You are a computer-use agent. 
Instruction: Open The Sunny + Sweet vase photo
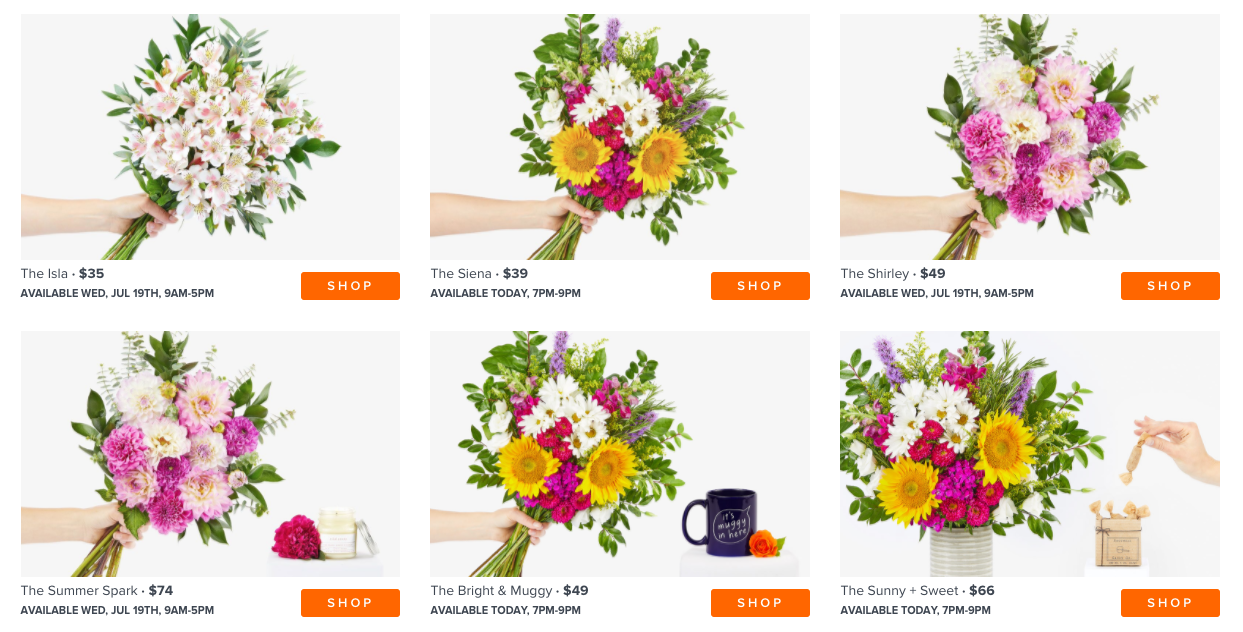point(1030,454)
